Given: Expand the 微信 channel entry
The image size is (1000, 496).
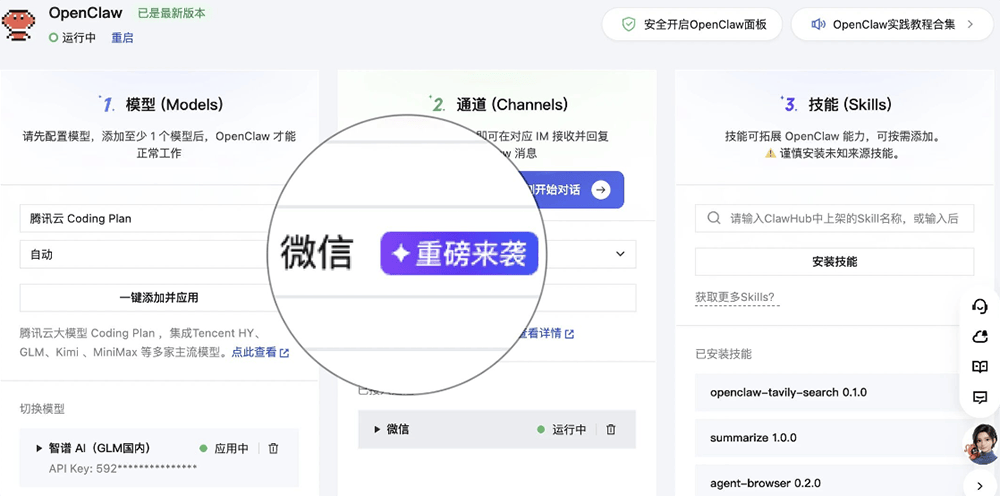Looking at the screenshot, I should point(377,429).
